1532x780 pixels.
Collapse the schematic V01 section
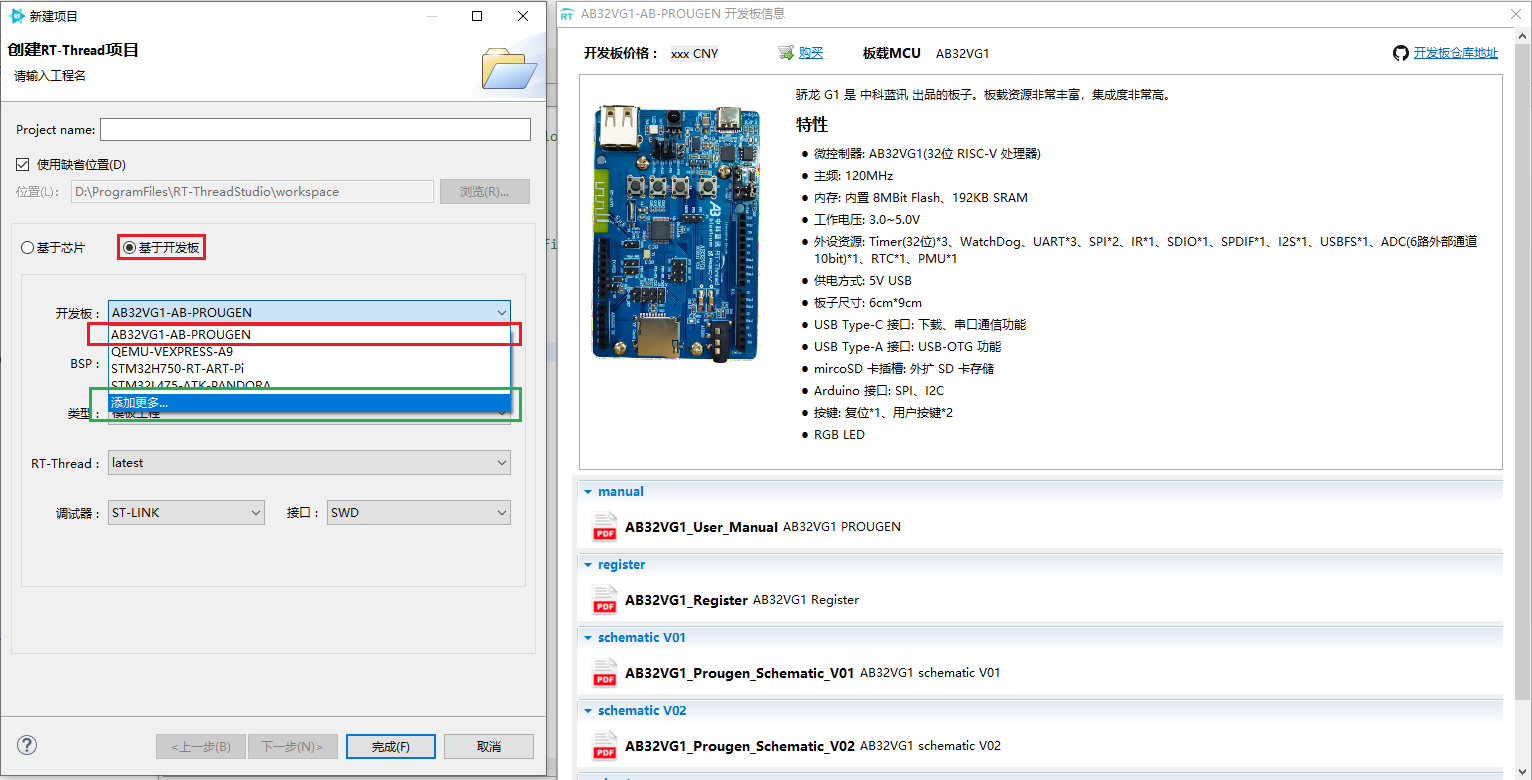(588, 638)
